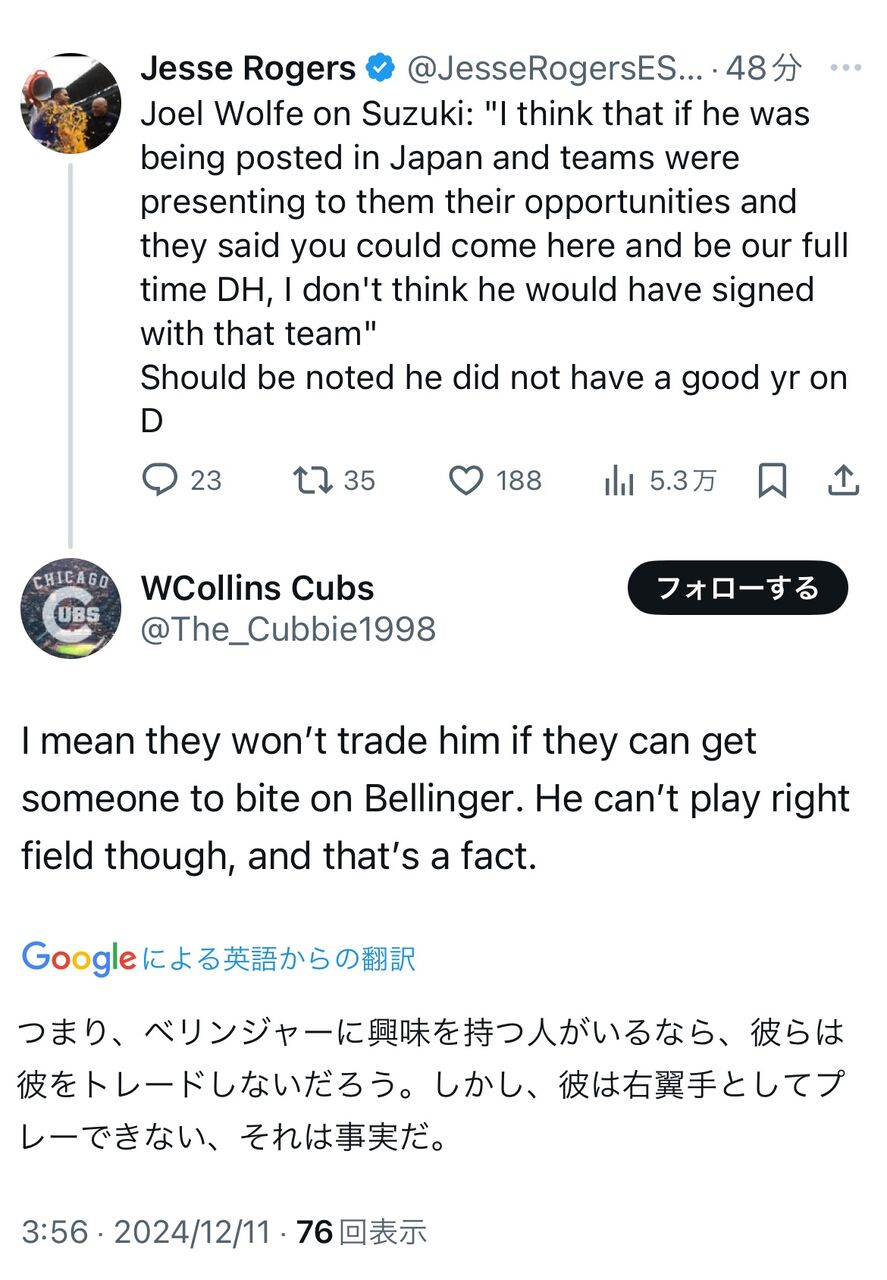This screenshot has width=887, height=1280.
Task: Tap the 76 回表示 view count
Action: 362,1231
